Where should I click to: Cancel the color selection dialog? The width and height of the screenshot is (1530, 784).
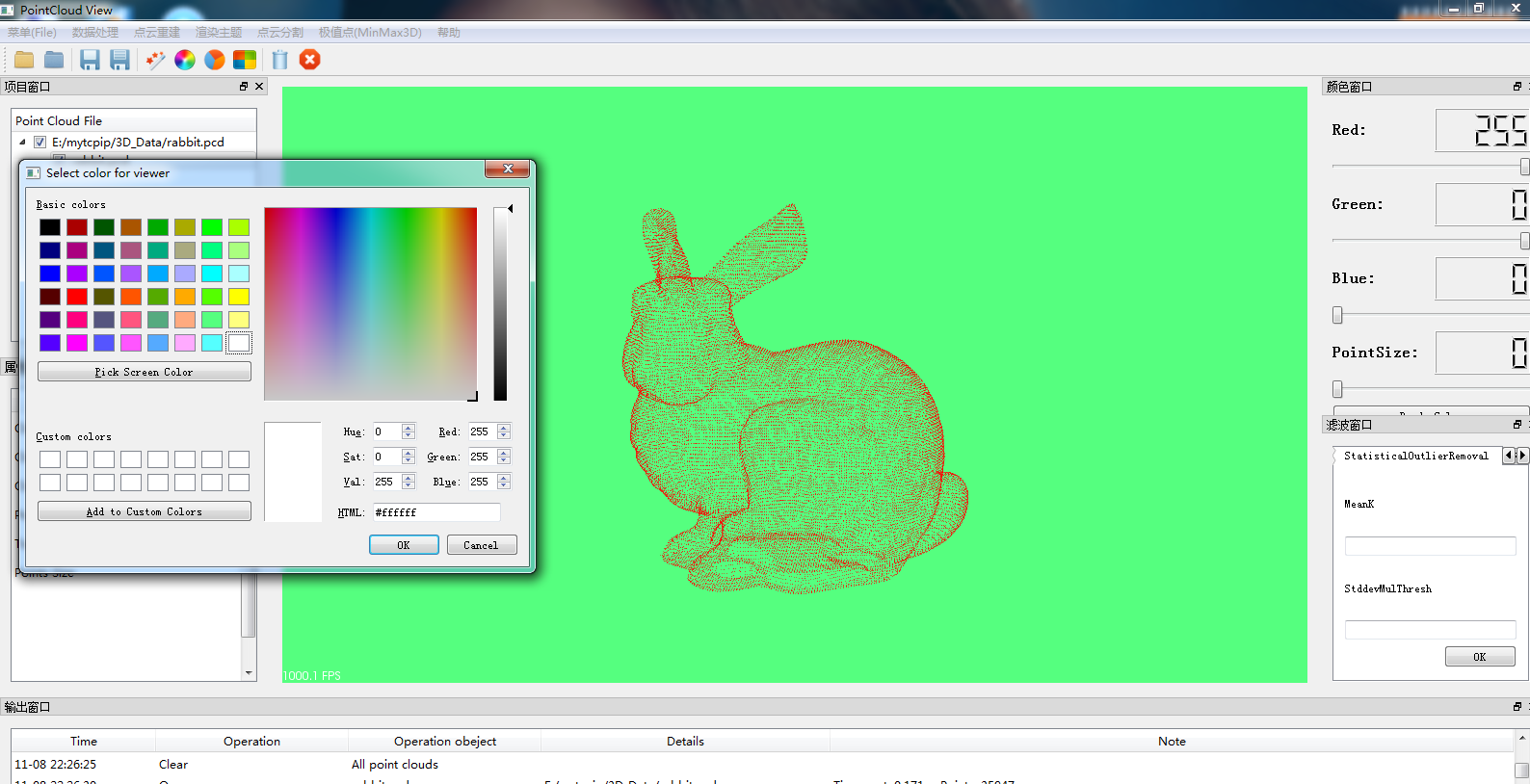click(x=482, y=545)
